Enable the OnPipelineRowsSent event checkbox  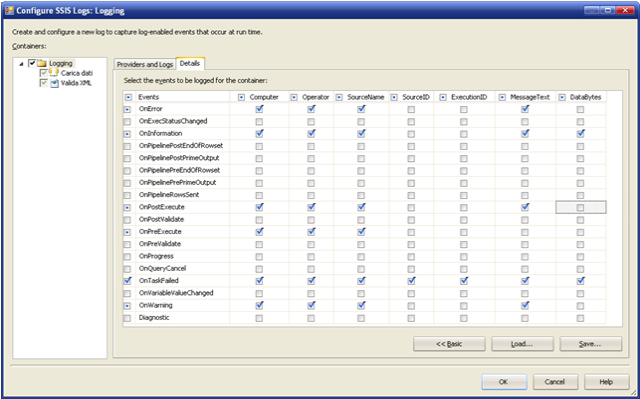coord(127,195)
